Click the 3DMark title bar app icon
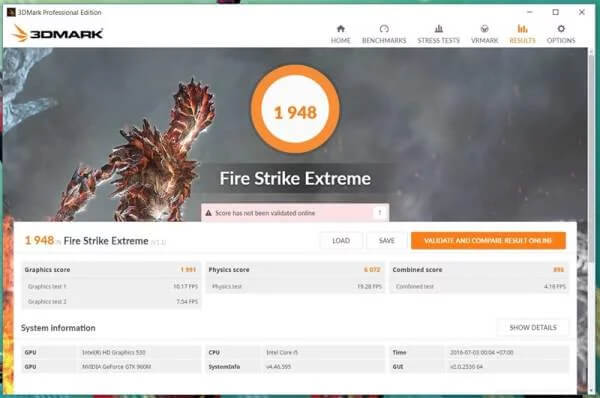This screenshot has height=398, width=600. 11,12
